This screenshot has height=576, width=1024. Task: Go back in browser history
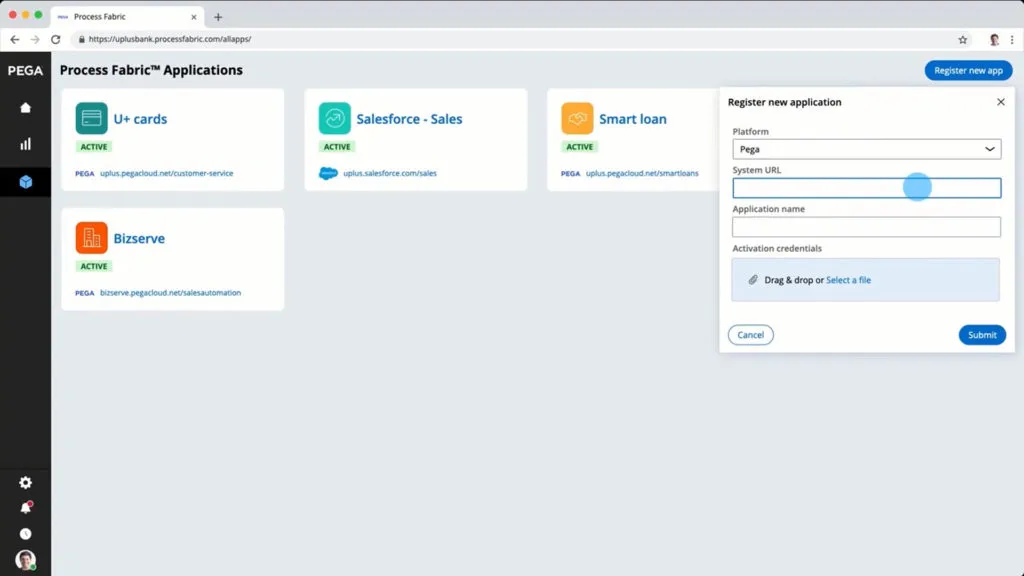click(x=14, y=39)
